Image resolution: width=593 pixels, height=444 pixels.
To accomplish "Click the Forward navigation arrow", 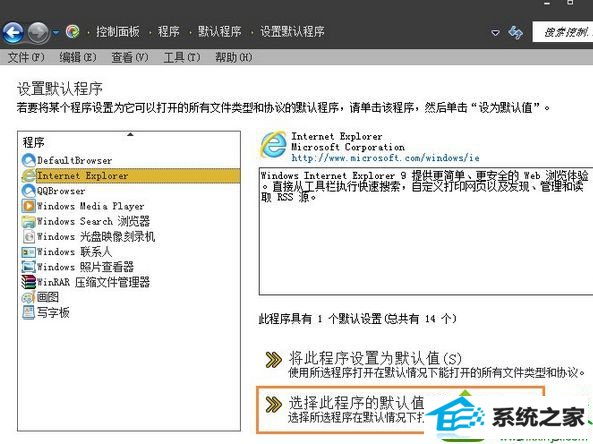I will pyautogui.click(x=39, y=32).
